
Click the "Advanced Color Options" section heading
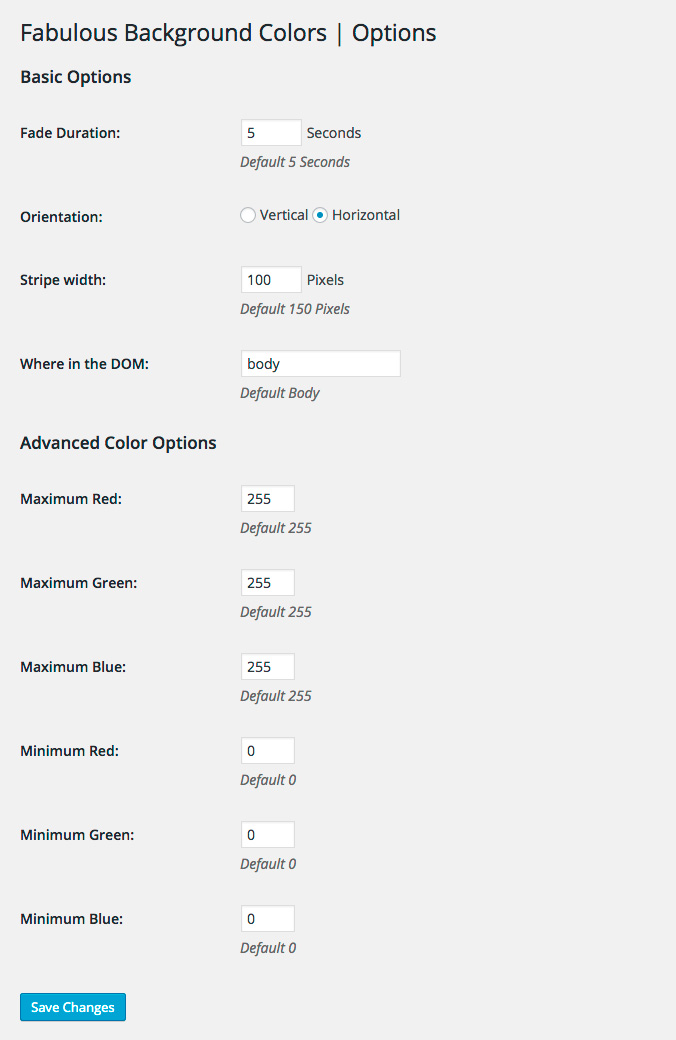tap(118, 443)
